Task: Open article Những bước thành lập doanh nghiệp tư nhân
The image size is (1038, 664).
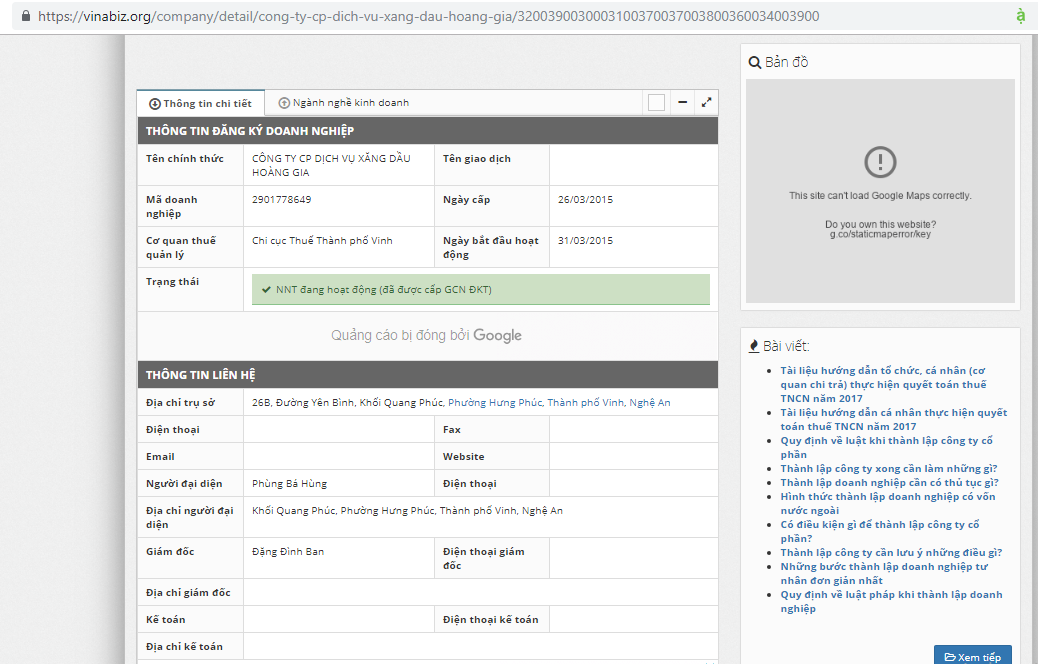Action: point(884,573)
